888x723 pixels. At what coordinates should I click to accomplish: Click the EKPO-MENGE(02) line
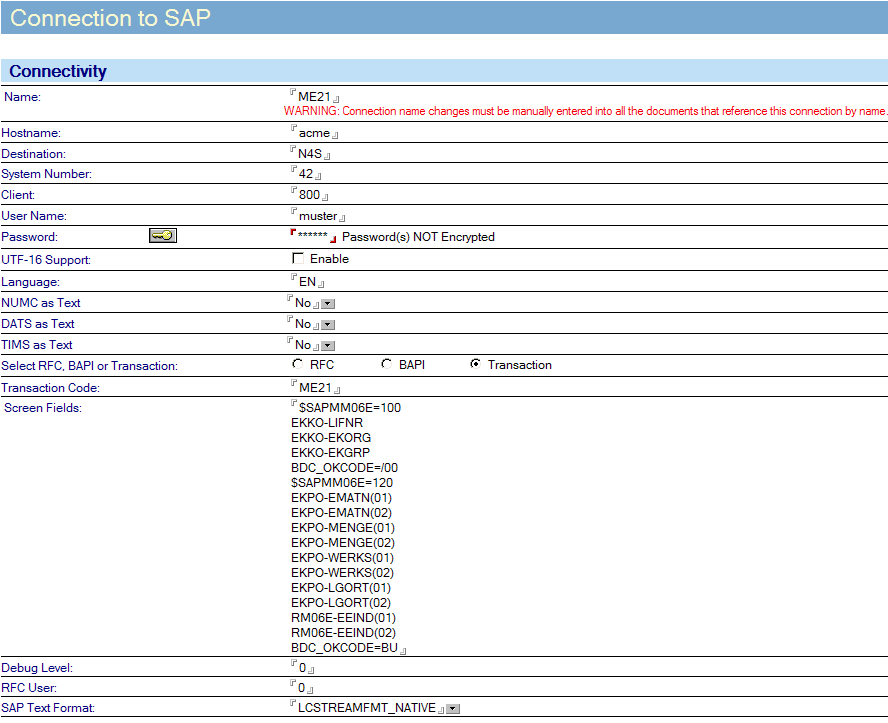click(343, 543)
